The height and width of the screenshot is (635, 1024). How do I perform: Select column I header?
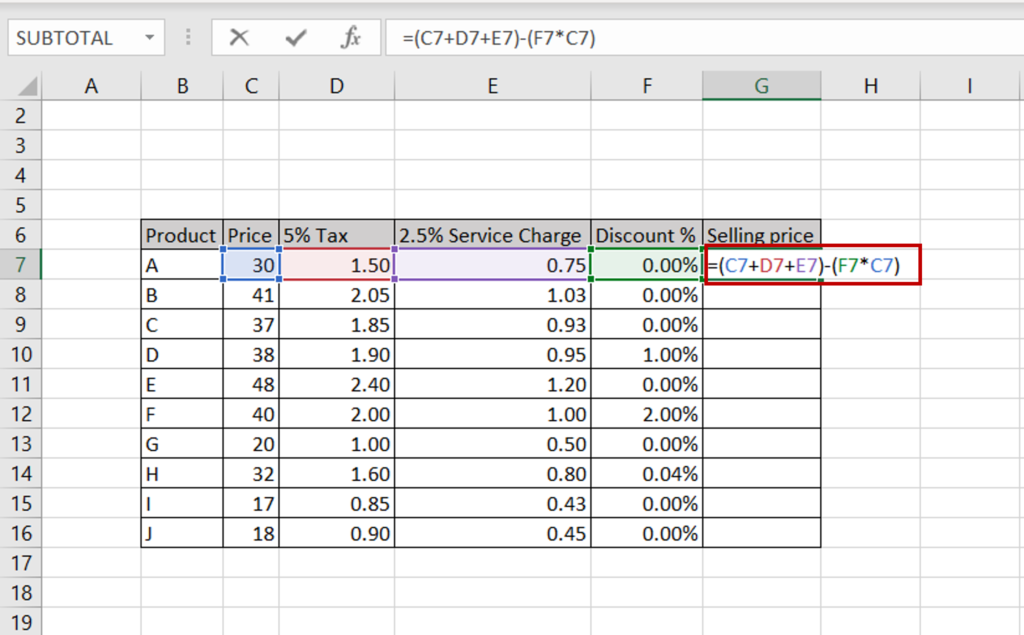[x=970, y=86]
